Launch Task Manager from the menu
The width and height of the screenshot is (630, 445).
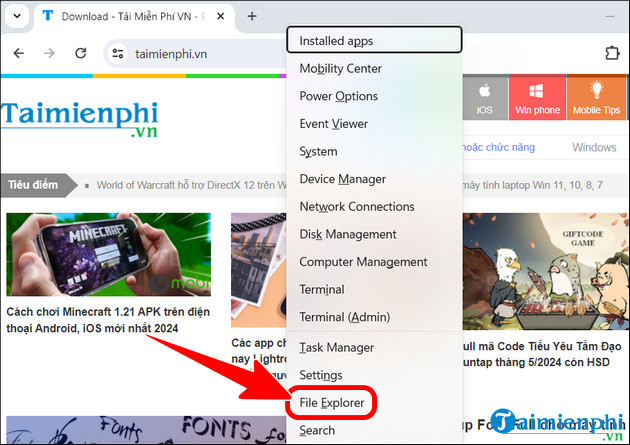pyautogui.click(x=336, y=347)
